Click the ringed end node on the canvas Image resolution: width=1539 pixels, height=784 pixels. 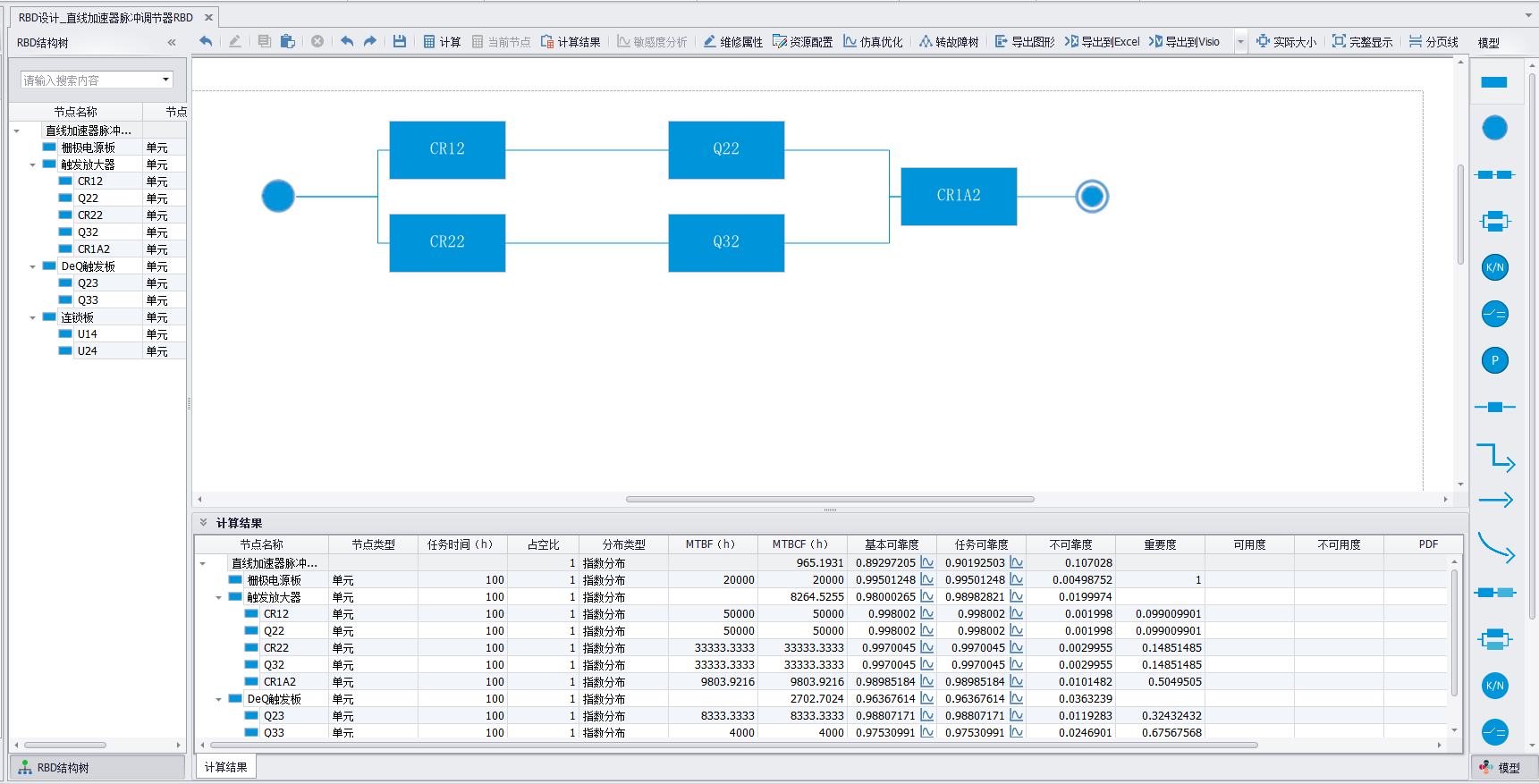point(1092,196)
